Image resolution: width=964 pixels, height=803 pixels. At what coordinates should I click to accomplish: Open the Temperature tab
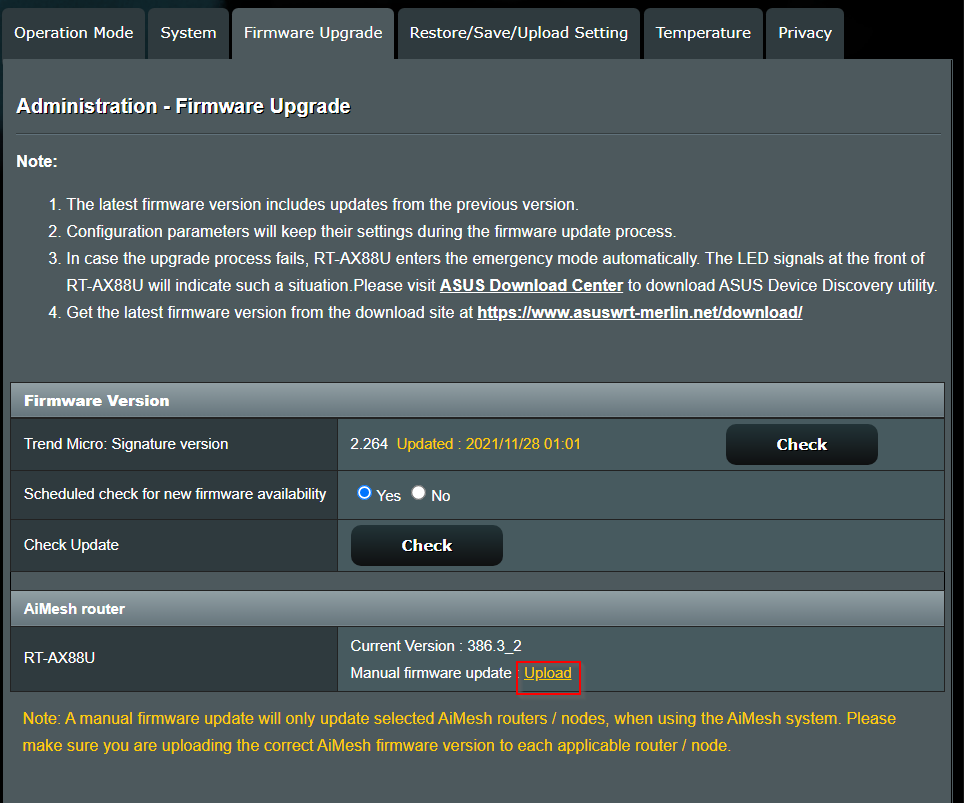703,33
